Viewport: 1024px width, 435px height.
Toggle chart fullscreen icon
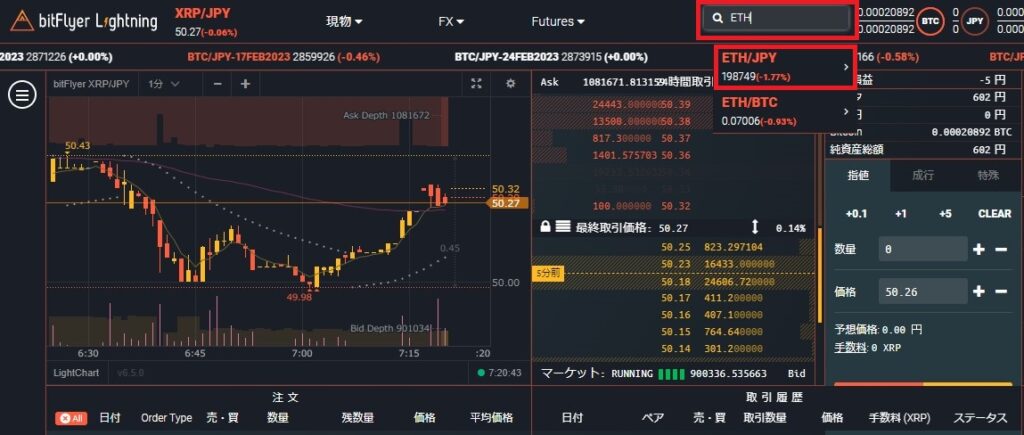coord(477,83)
